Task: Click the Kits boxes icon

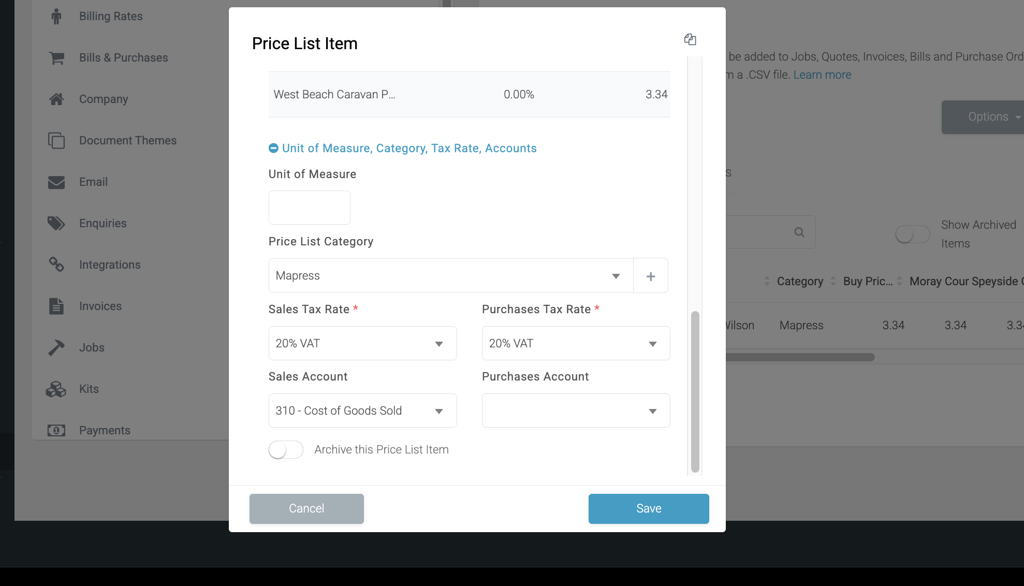Action: click(57, 389)
